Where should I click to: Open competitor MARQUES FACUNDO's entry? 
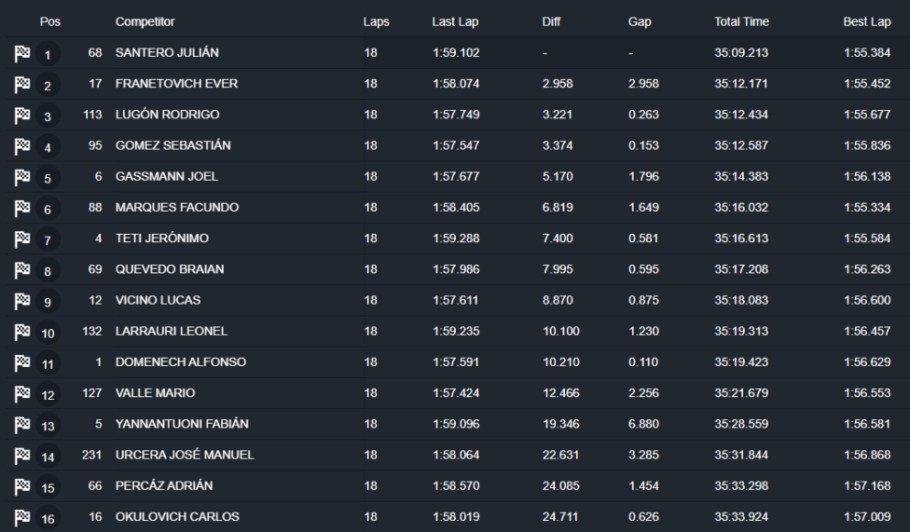pos(177,207)
